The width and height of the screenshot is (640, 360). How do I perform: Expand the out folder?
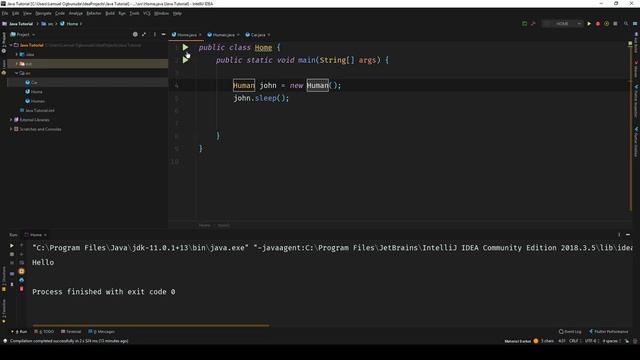17,64
